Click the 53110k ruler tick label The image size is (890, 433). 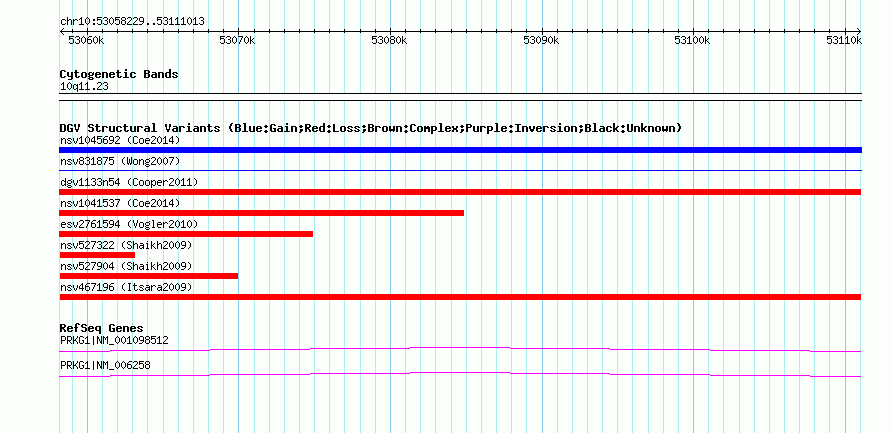844,40
